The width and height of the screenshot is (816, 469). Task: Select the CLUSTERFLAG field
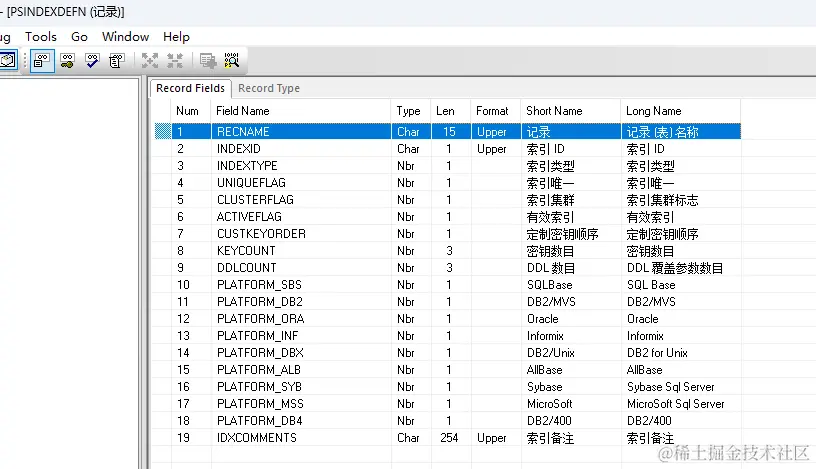point(255,200)
